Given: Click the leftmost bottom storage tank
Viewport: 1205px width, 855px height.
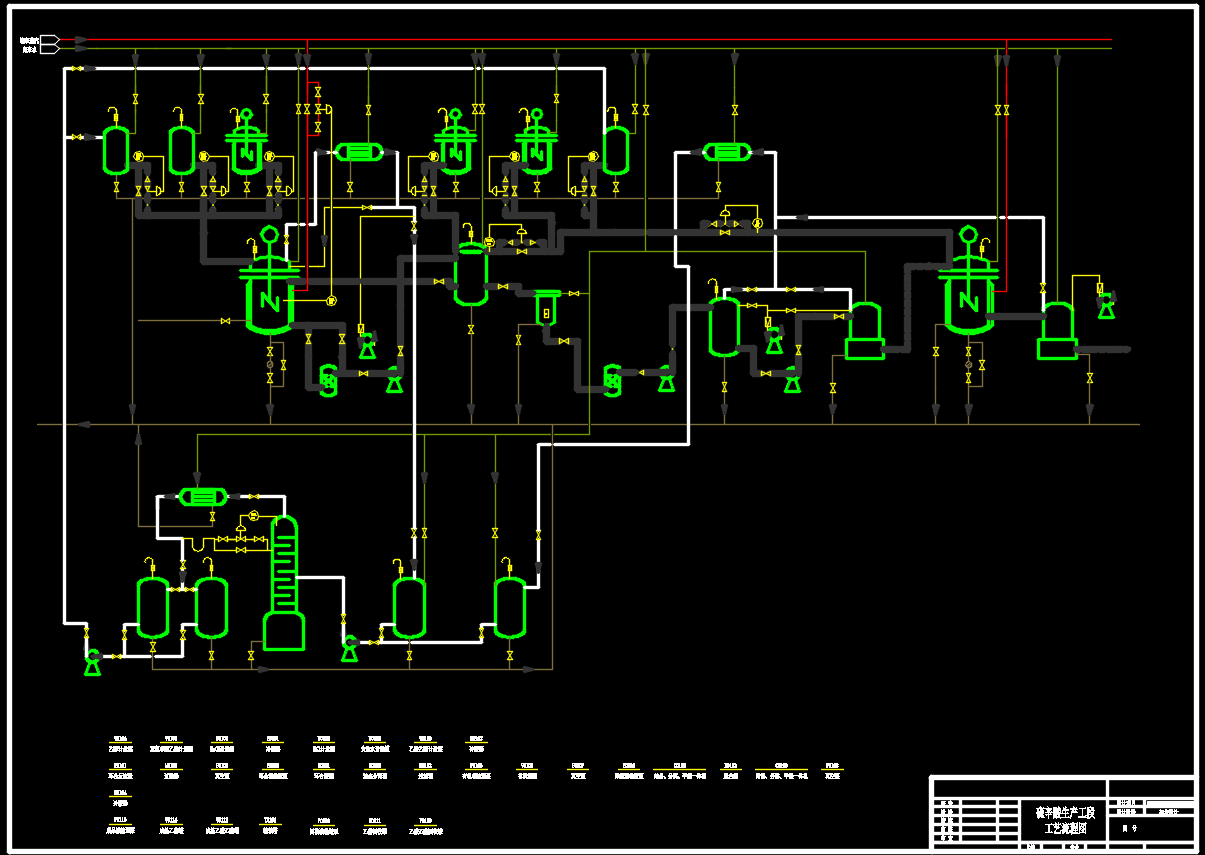Looking at the screenshot, I should click(153, 607).
